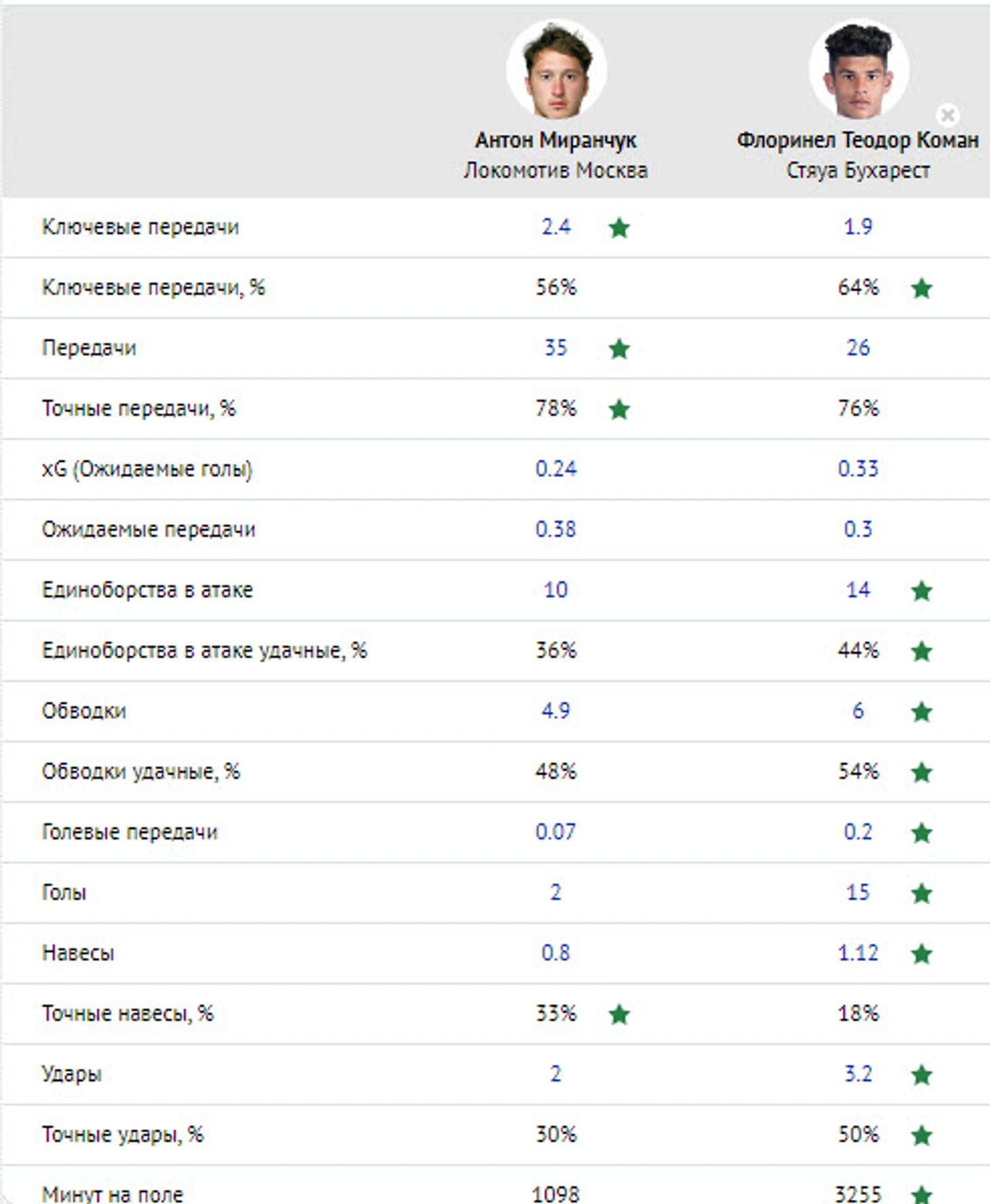Click Anton Miranchuk's player photo

pos(556,70)
